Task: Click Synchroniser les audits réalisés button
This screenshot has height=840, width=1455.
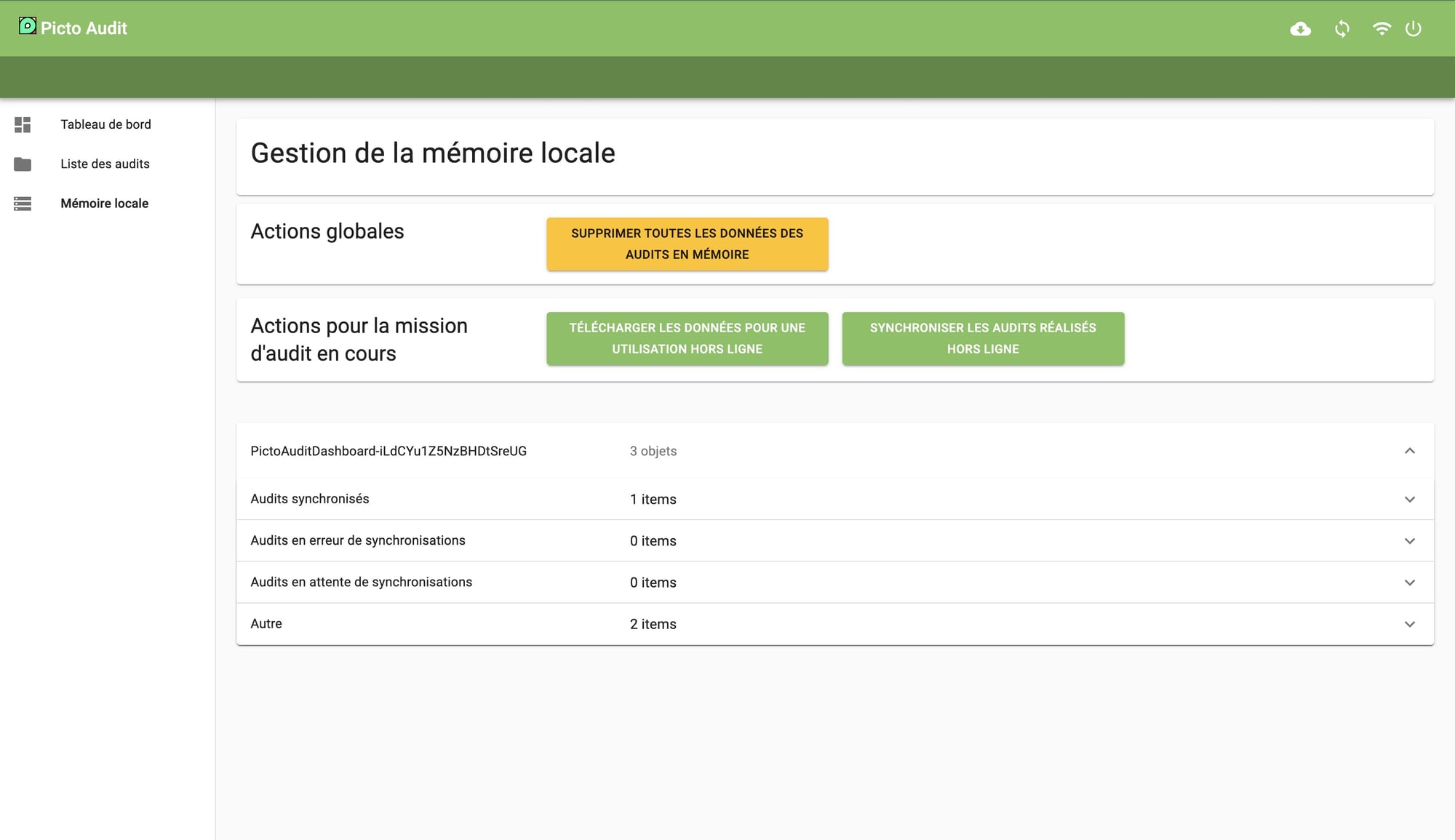Action: click(982, 338)
